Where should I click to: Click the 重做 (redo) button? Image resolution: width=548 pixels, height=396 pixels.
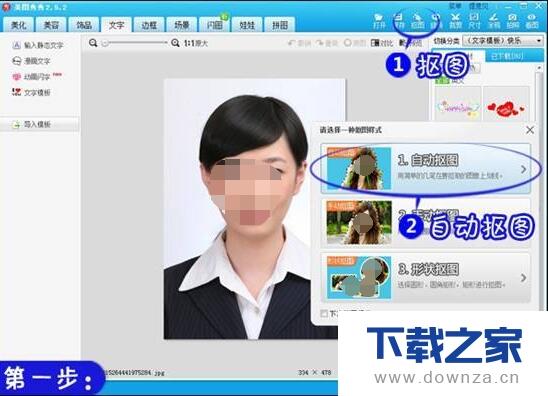tap(327, 43)
